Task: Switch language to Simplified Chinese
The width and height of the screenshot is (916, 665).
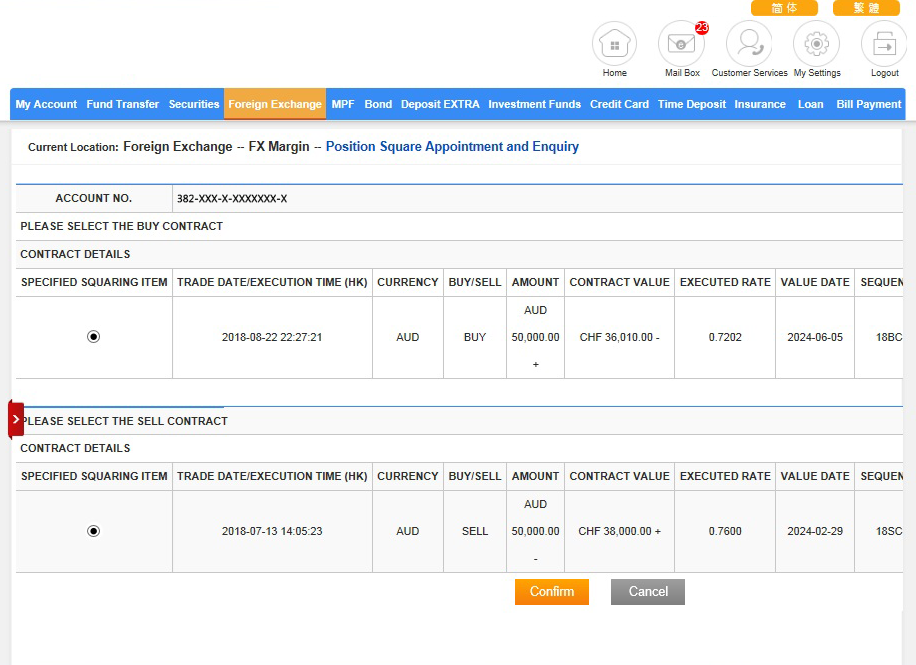Action: [784, 8]
